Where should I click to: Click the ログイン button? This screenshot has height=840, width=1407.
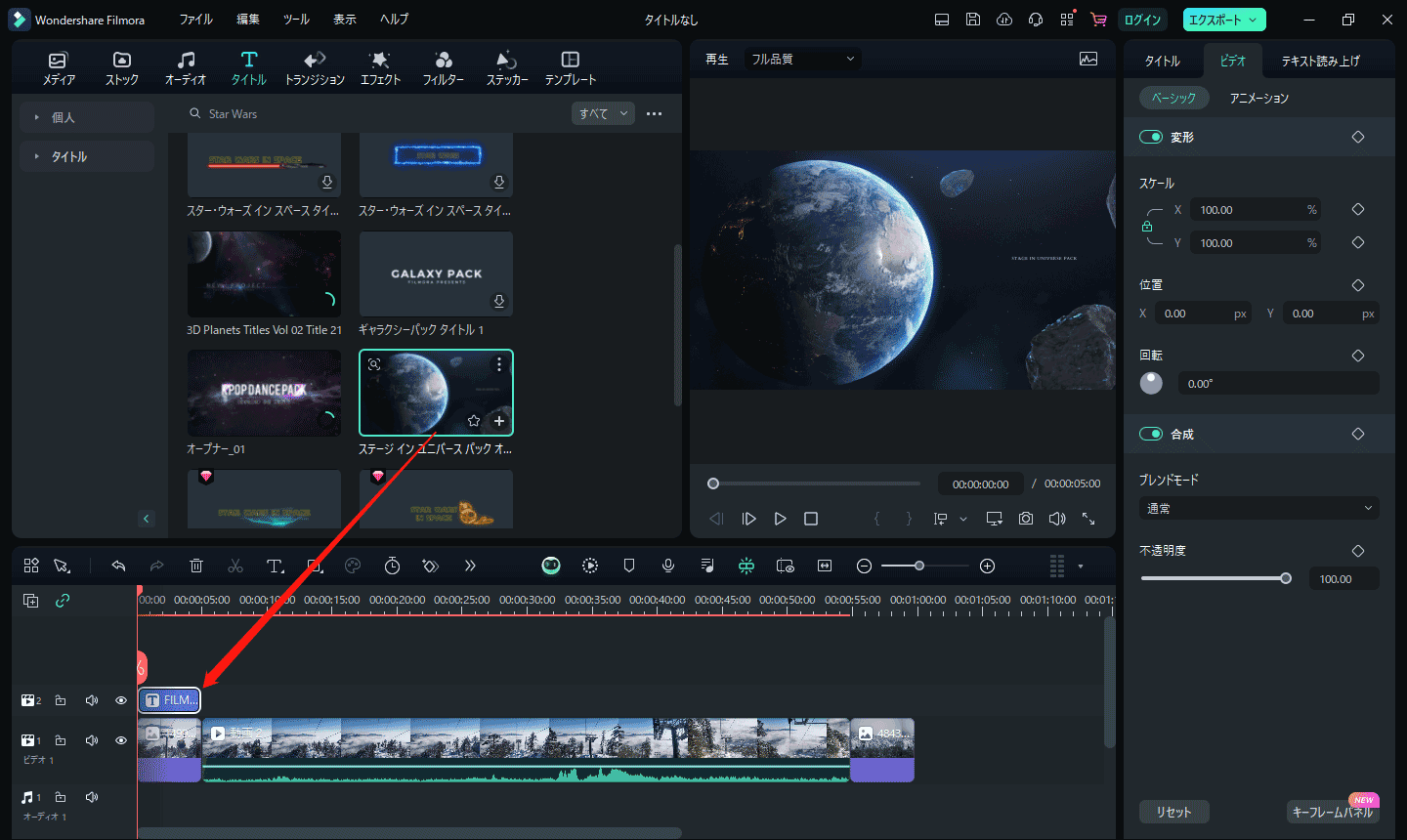tap(1142, 20)
